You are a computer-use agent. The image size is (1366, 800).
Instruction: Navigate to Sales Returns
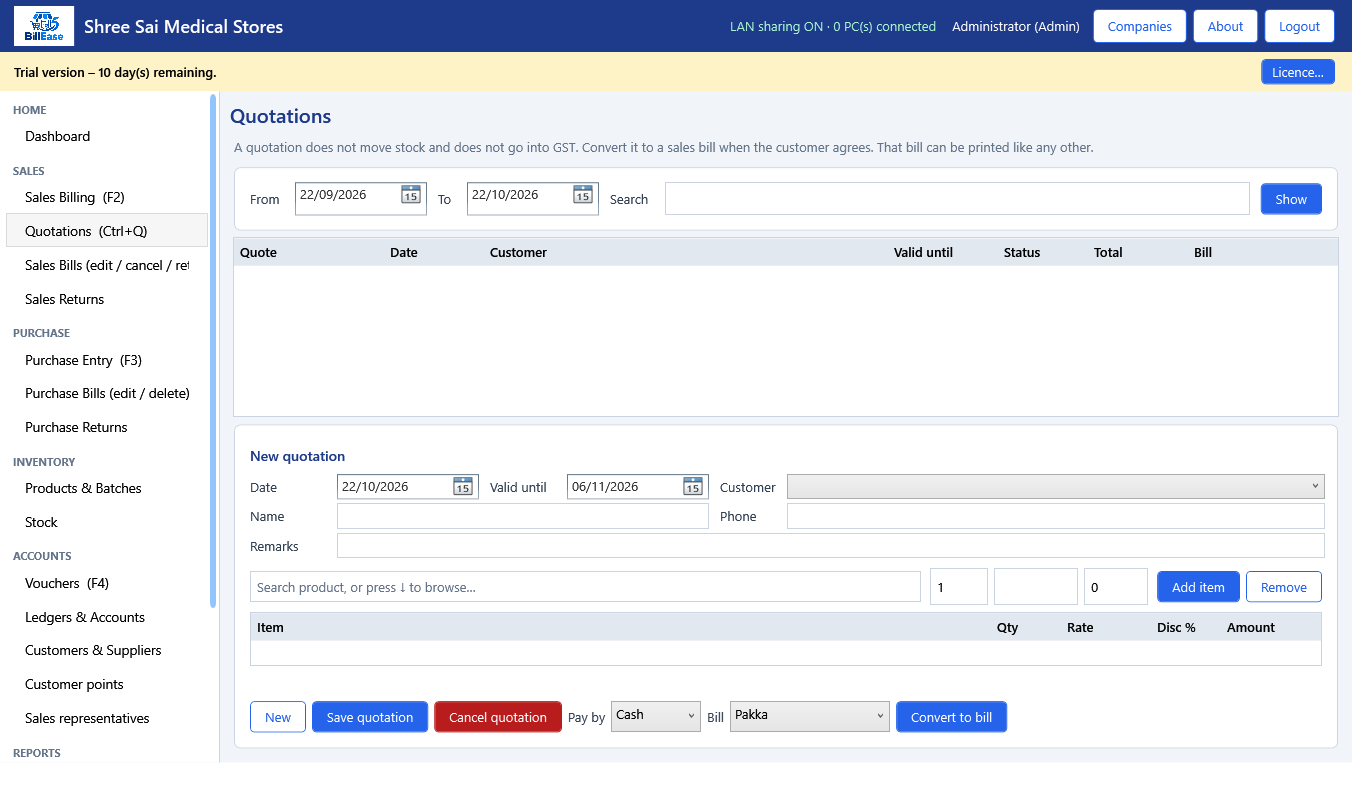(107, 299)
